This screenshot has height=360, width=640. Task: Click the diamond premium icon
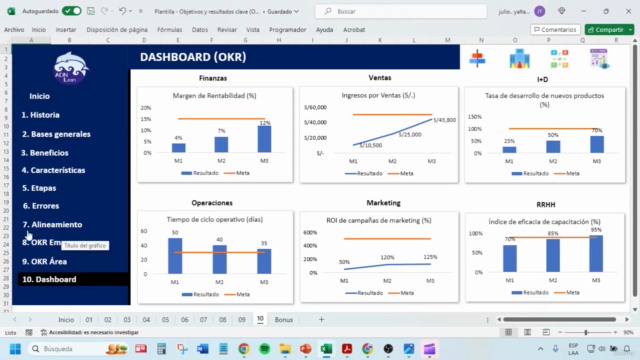[x=562, y=11]
